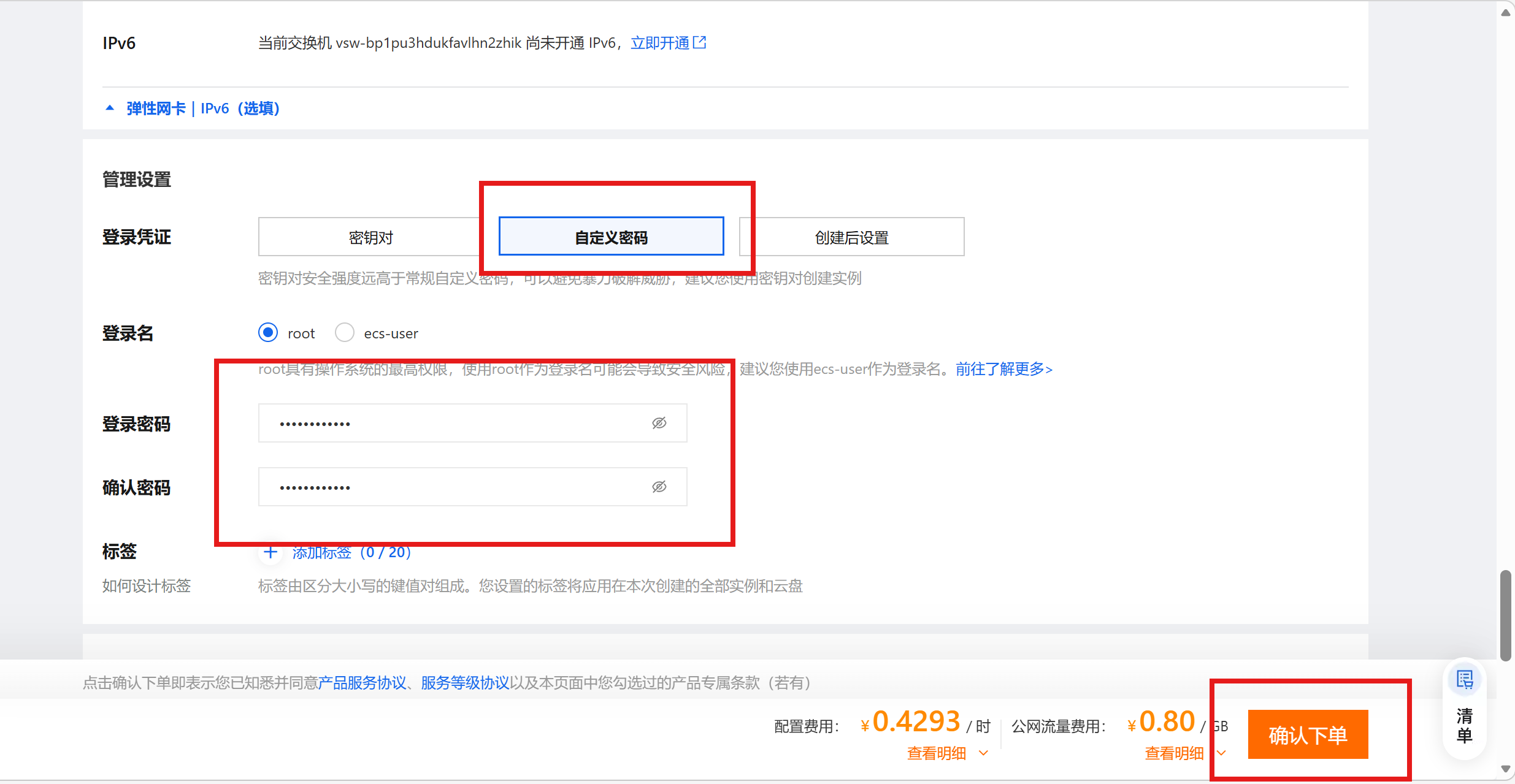Screen dimensions: 1515x784
Task: Open the 立即开通 IPv6 link
Action: coord(660,43)
